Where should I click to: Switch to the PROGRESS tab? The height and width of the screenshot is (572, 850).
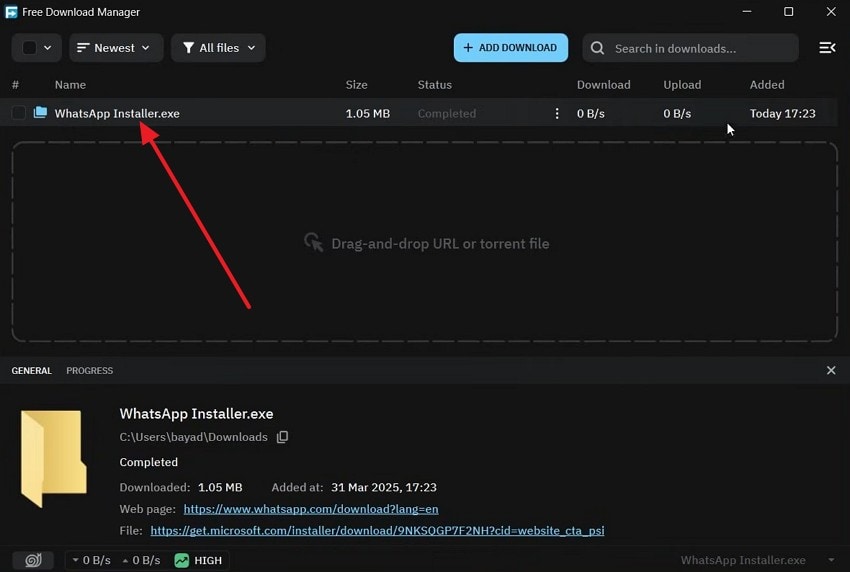click(89, 371)
